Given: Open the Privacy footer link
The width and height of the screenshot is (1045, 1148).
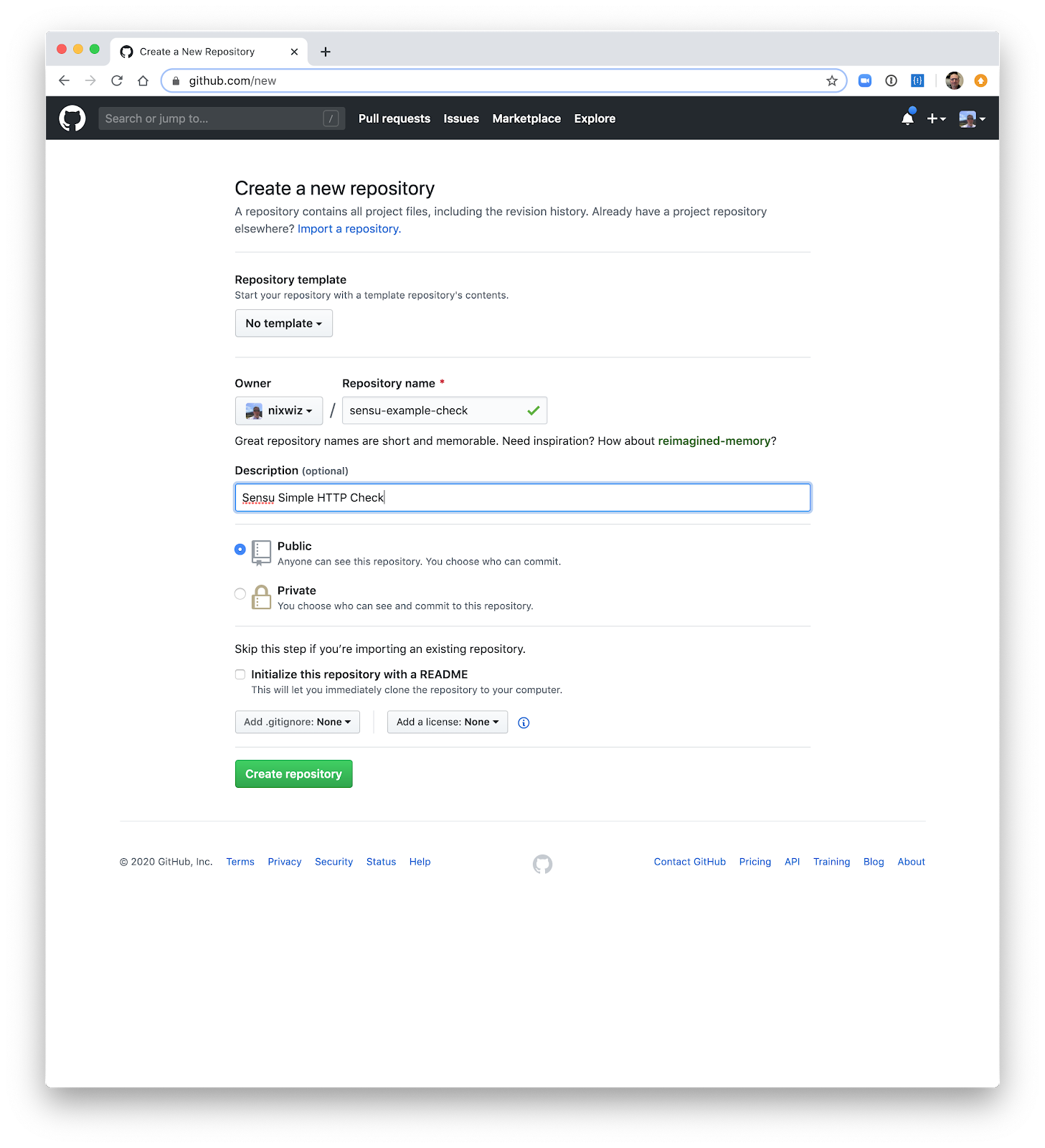Looking at the screenshot, I should click(x=285, y=862).
